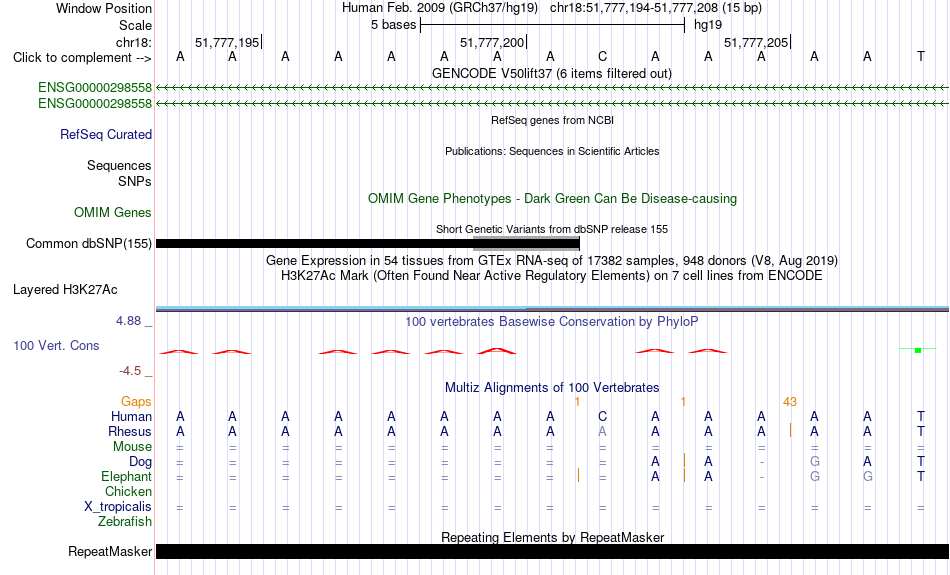Open the OMIM Gene Phenotypes track title
This screenshot has height=575, width=950.
[552, 198]
